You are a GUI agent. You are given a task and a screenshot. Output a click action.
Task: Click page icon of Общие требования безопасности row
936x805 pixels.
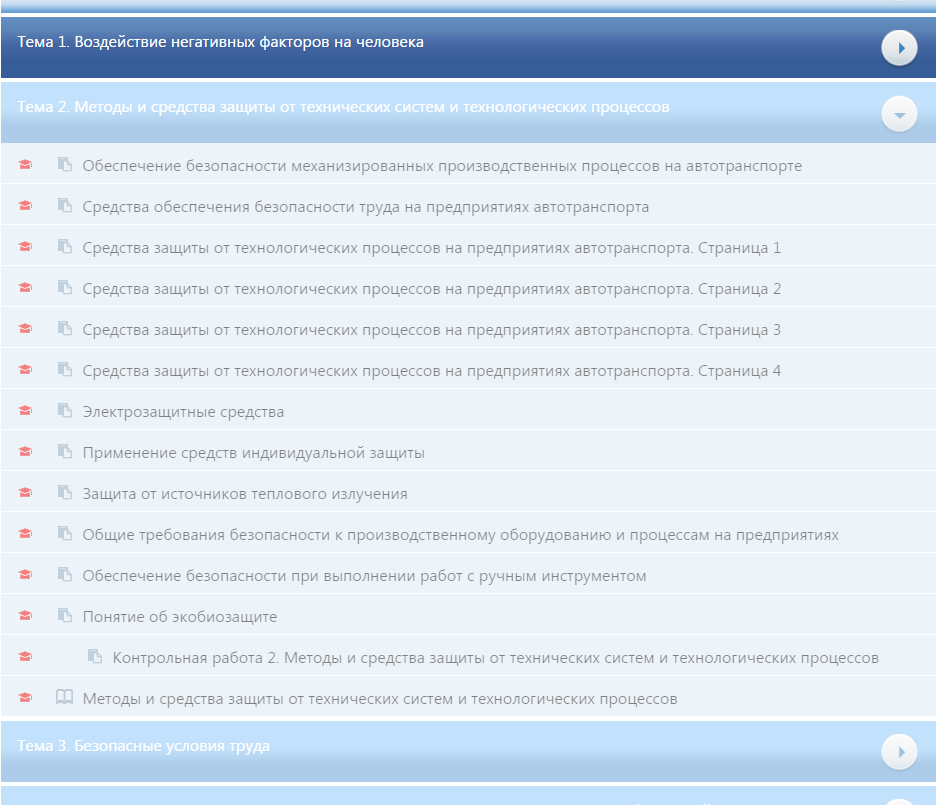point(64,533)
